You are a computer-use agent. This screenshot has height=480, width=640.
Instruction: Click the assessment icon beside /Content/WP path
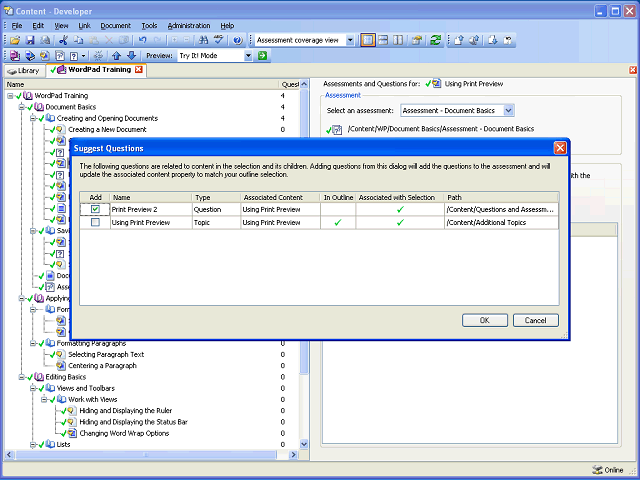(x=337, y=130)
